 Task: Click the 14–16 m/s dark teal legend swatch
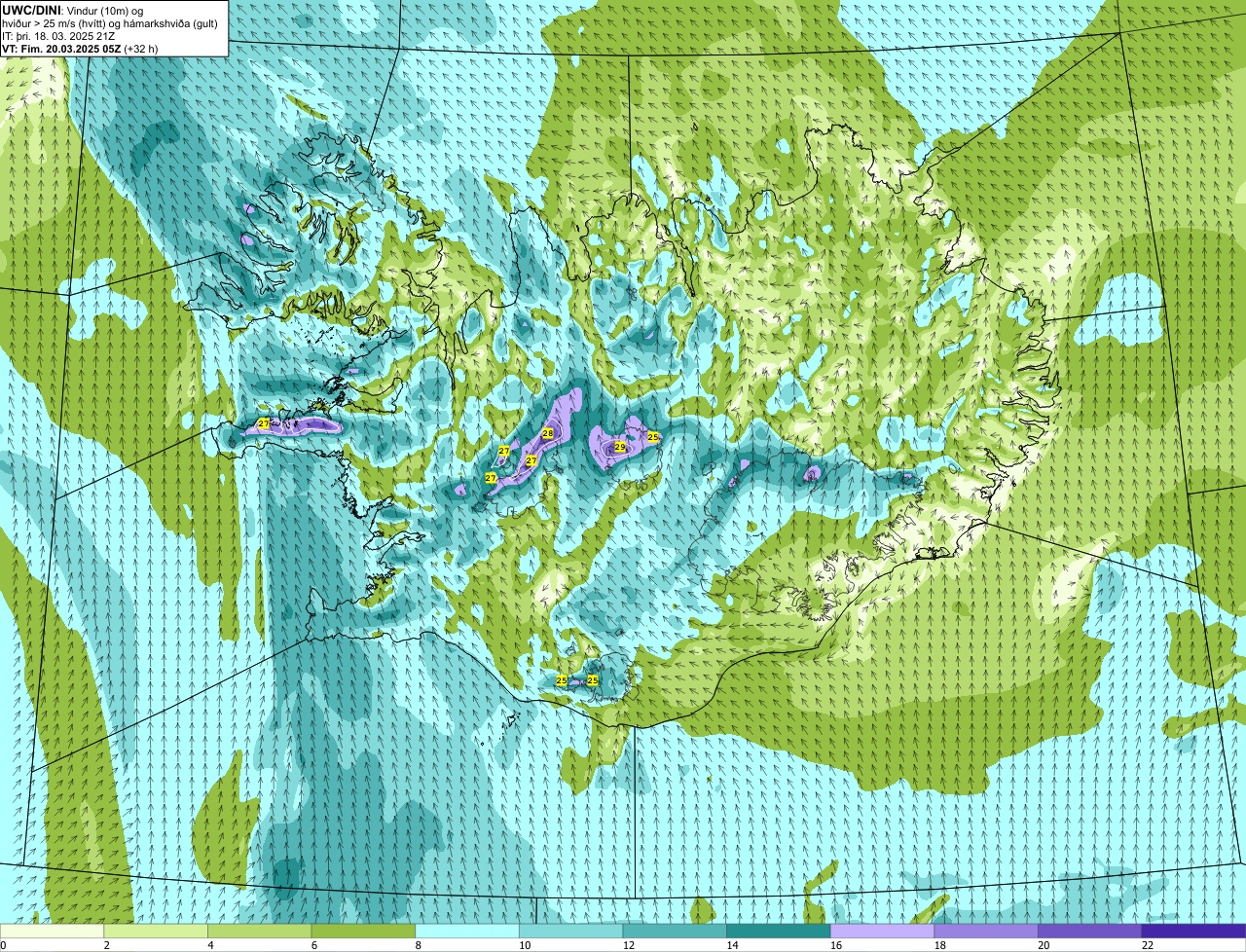point(779,932)
